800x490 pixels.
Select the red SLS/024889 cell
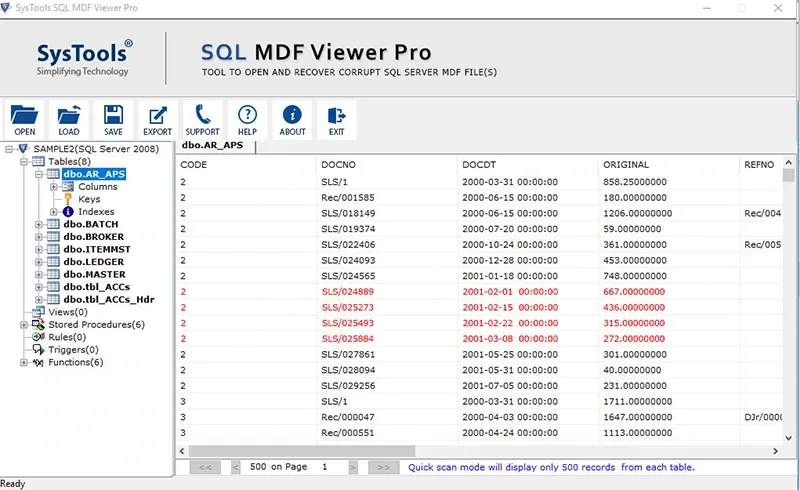[x=347, y=292]
